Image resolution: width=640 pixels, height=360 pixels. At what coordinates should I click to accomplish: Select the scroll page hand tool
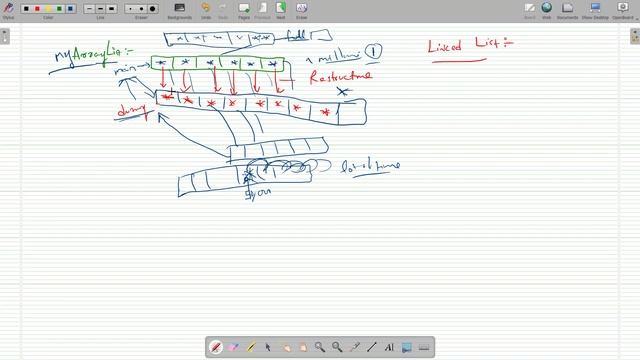302,347
